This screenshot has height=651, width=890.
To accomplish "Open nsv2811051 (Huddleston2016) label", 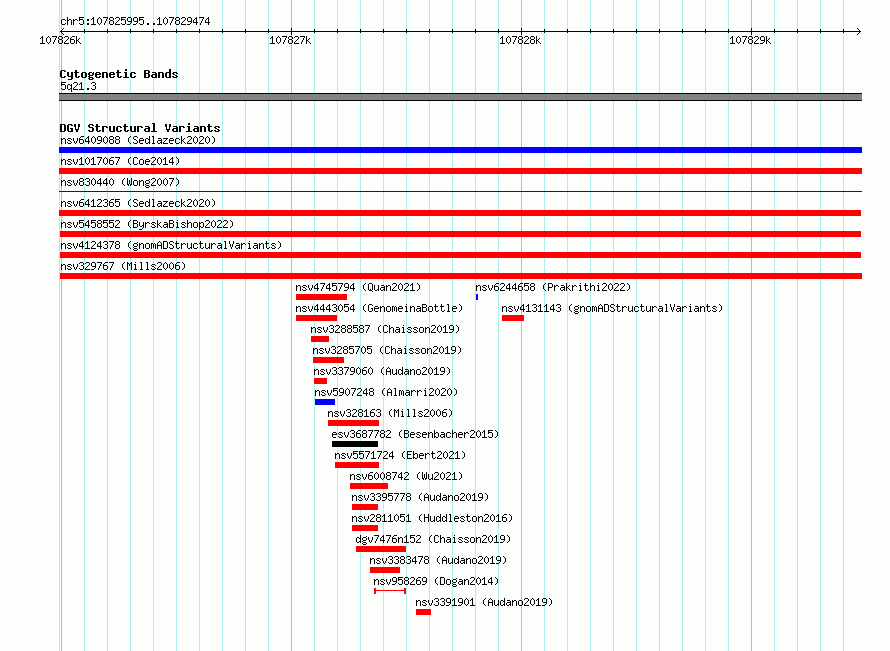I will pyautogui.click(x=432, y=518).
